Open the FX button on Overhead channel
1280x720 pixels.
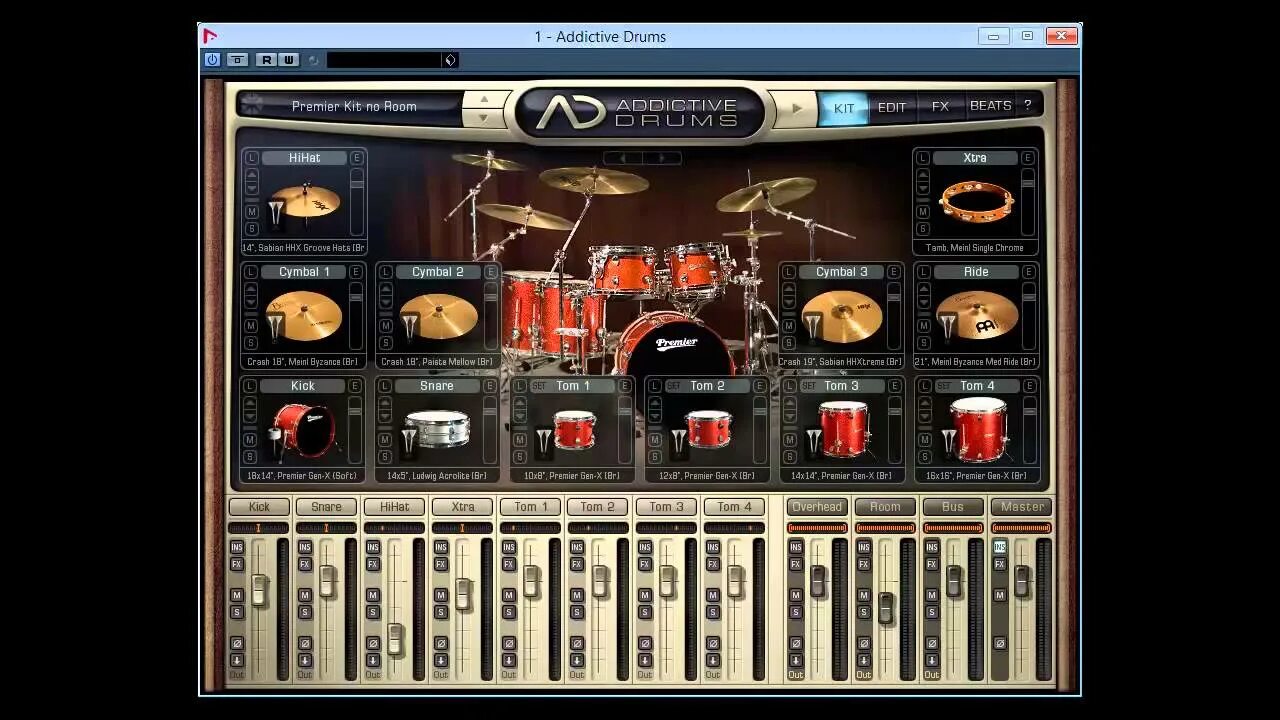(x=796, y=564)
